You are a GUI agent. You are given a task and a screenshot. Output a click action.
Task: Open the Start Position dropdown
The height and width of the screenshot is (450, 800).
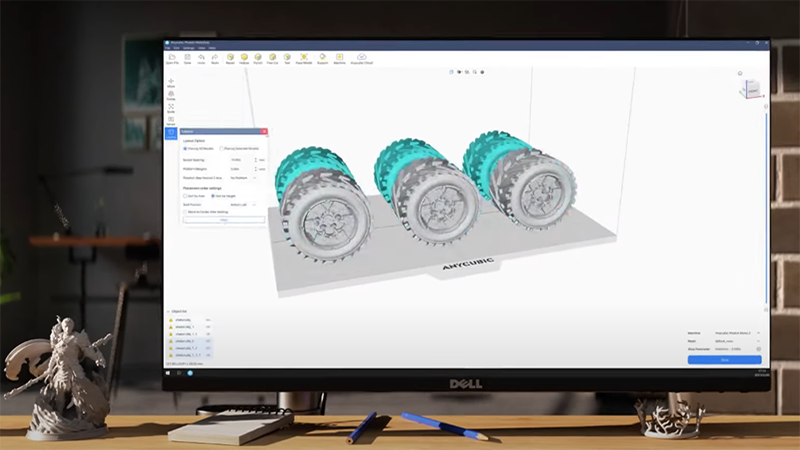click(x=244, y=204)
